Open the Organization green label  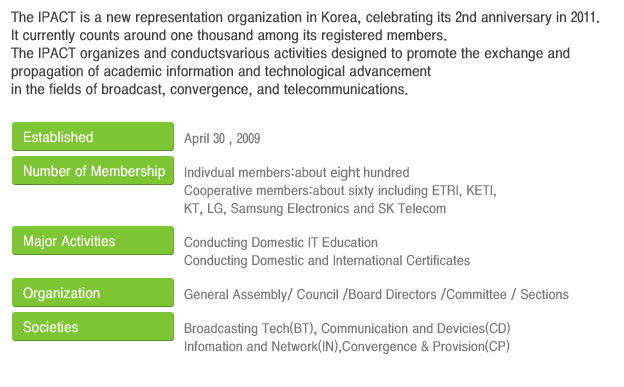pos(93,293)
